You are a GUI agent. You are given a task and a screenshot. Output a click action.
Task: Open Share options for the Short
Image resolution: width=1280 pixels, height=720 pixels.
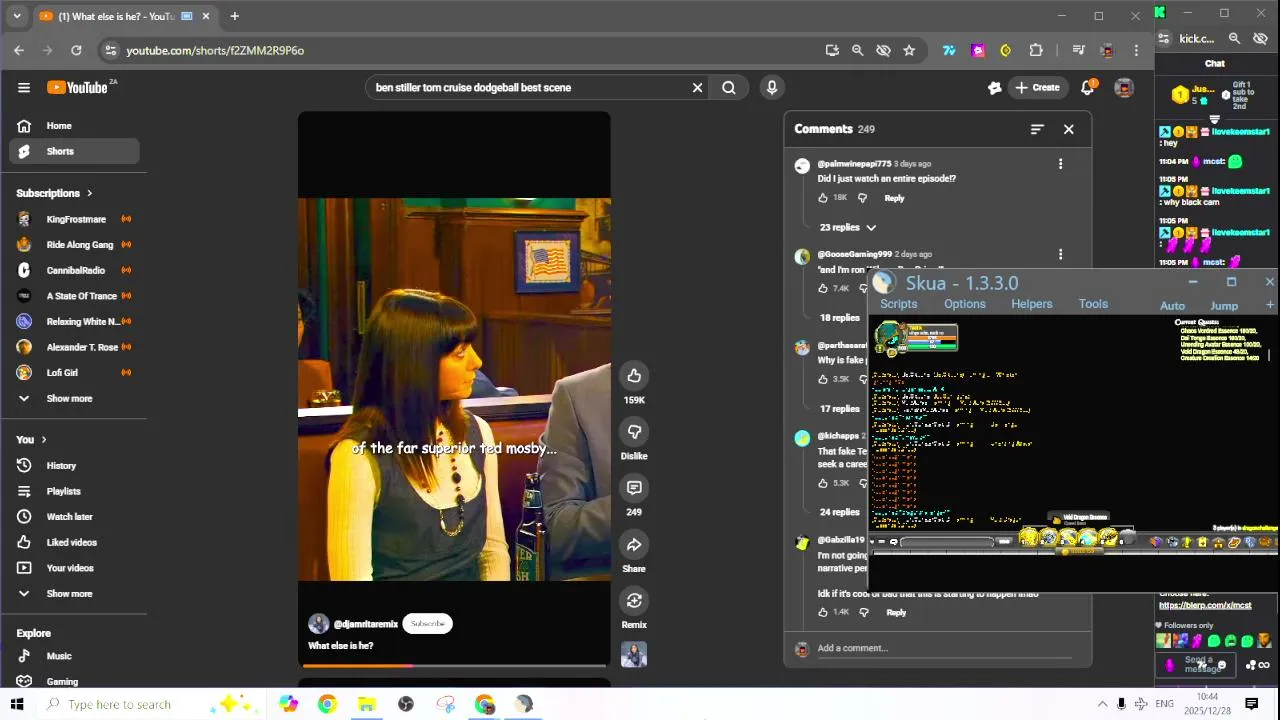(634, 545)
